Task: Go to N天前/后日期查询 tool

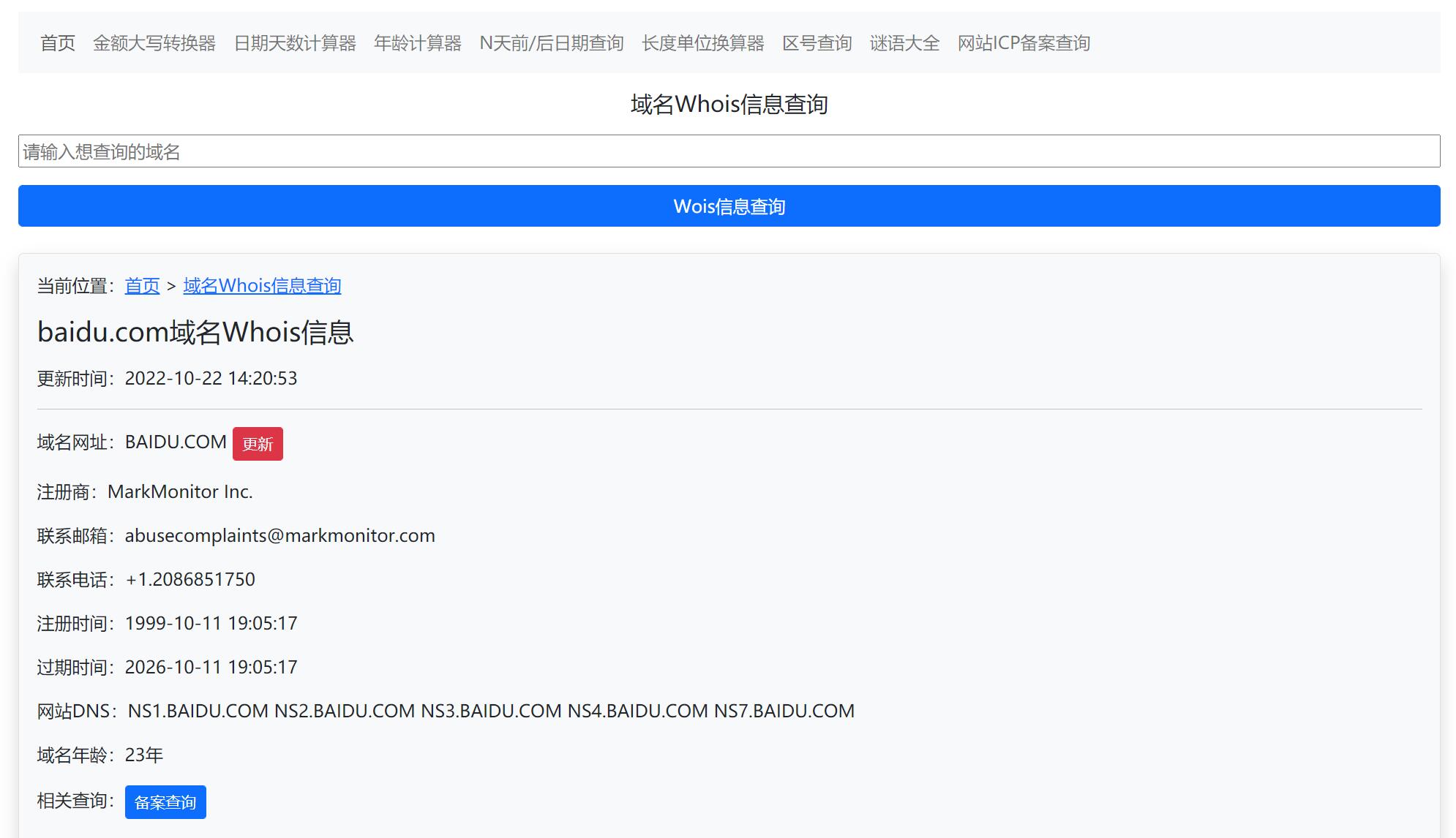Action: (x=551, y=42)
